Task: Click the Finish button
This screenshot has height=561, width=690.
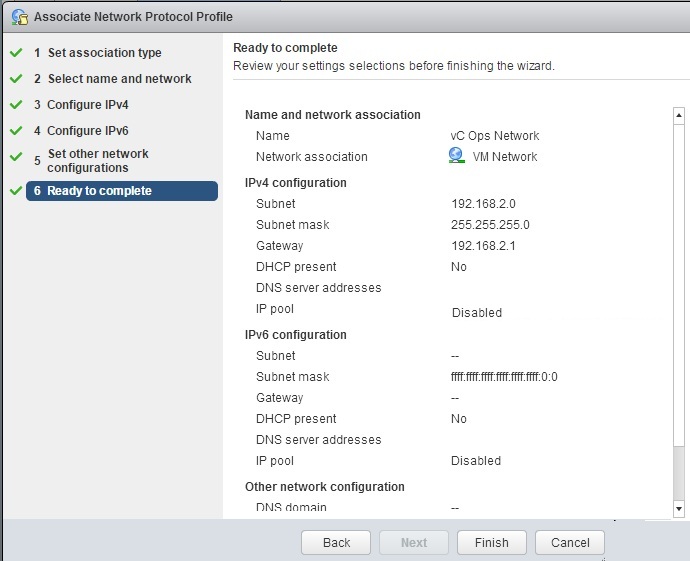Action: [x=492, y=543]
